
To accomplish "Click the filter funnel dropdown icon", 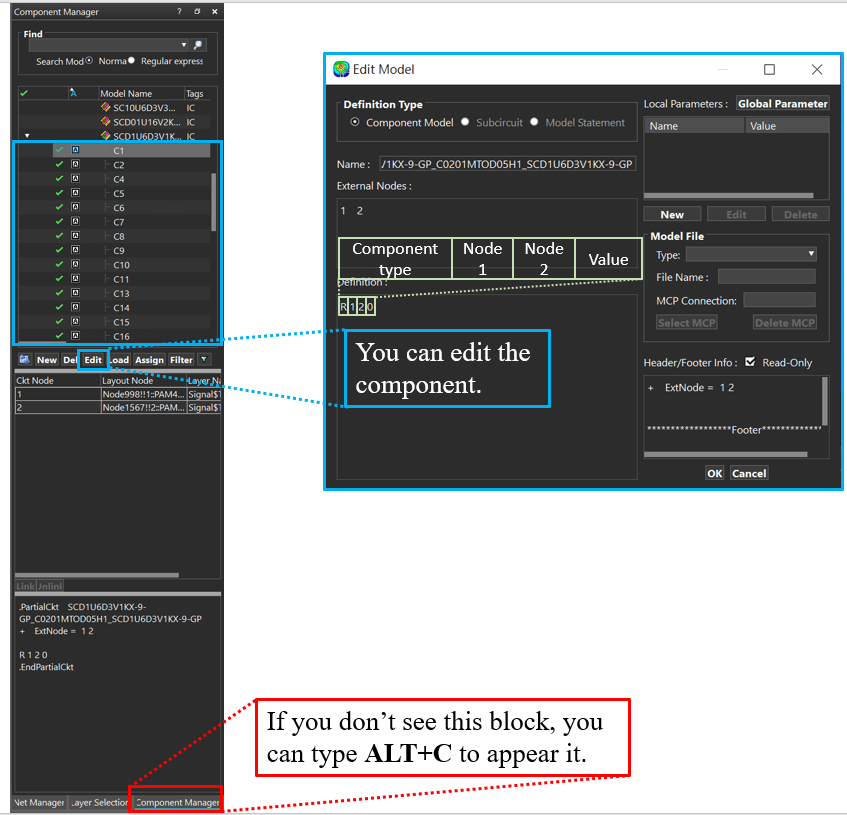I will [x=204, y=360].
